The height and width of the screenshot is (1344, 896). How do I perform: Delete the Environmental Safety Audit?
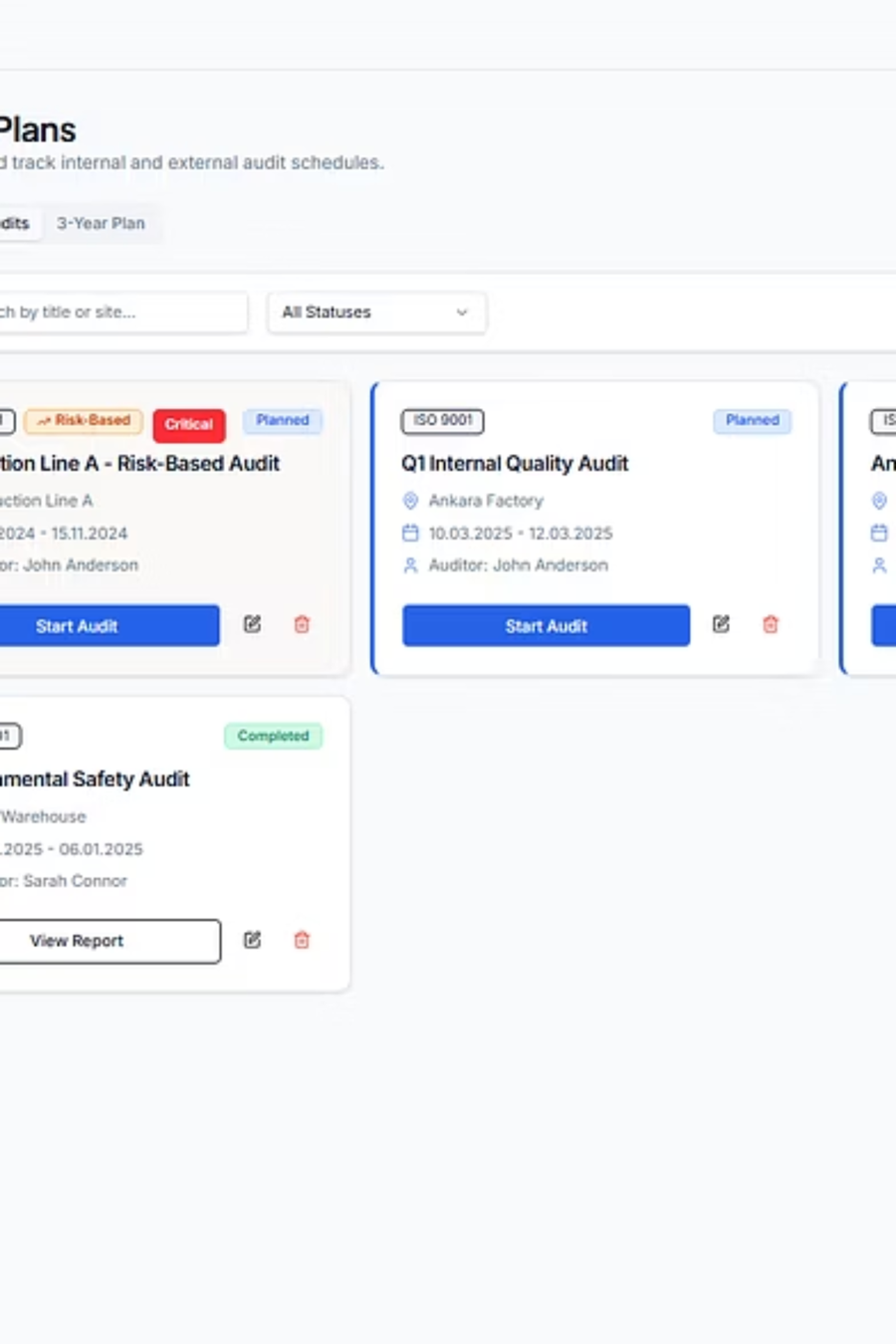(x=301, y=940)
